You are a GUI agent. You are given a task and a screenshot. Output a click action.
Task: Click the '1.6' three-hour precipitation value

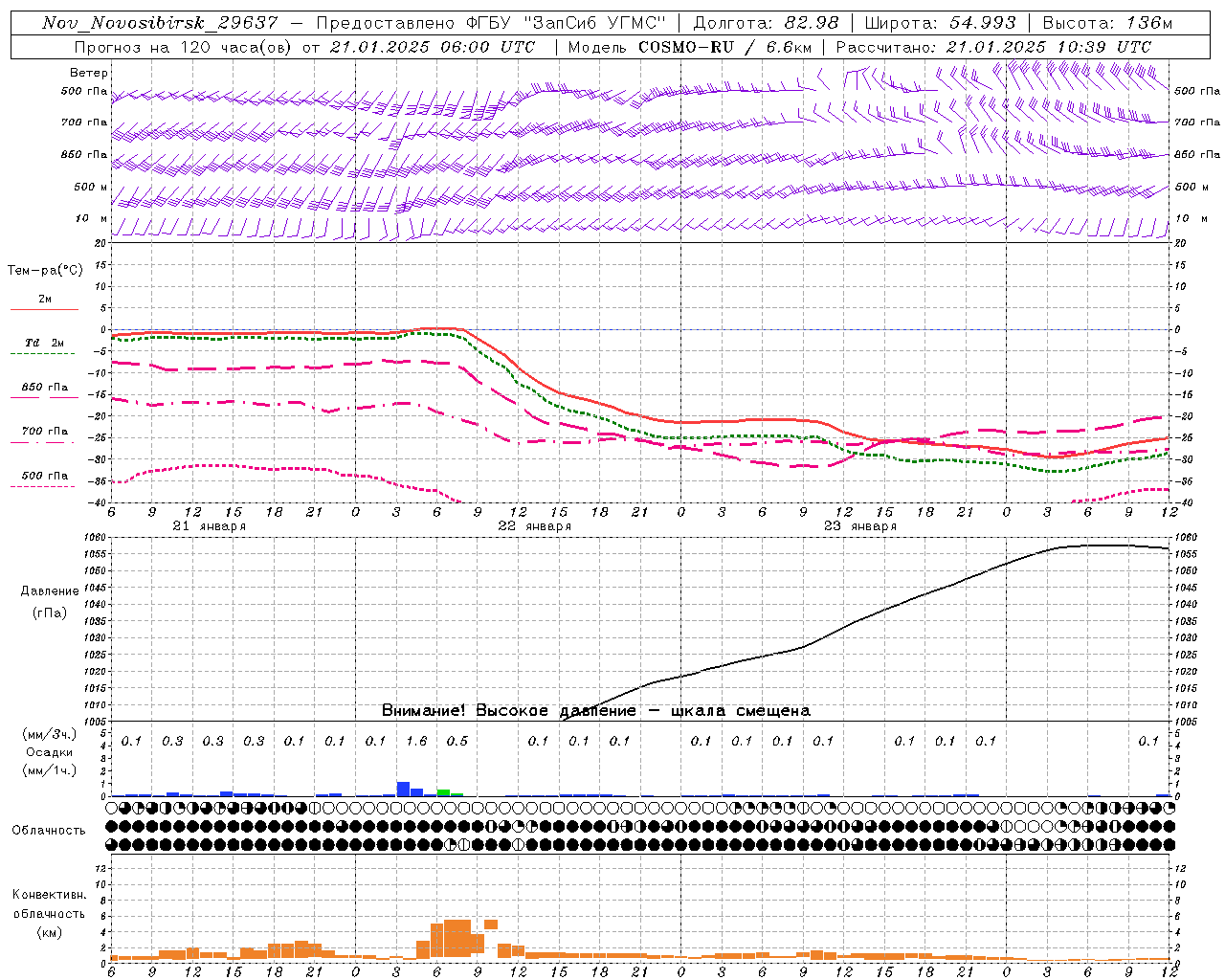(x=416, y=741)
